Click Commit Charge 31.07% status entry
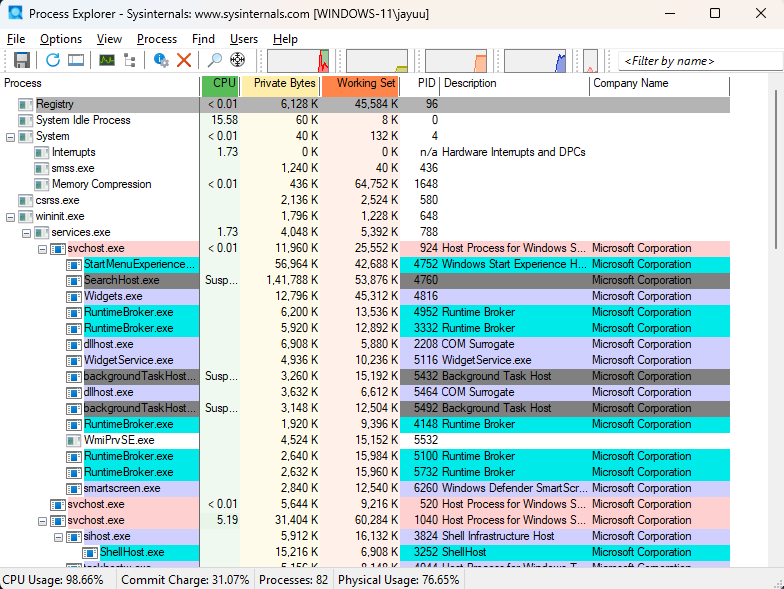The image size is (784, 589). pos(185,580)
